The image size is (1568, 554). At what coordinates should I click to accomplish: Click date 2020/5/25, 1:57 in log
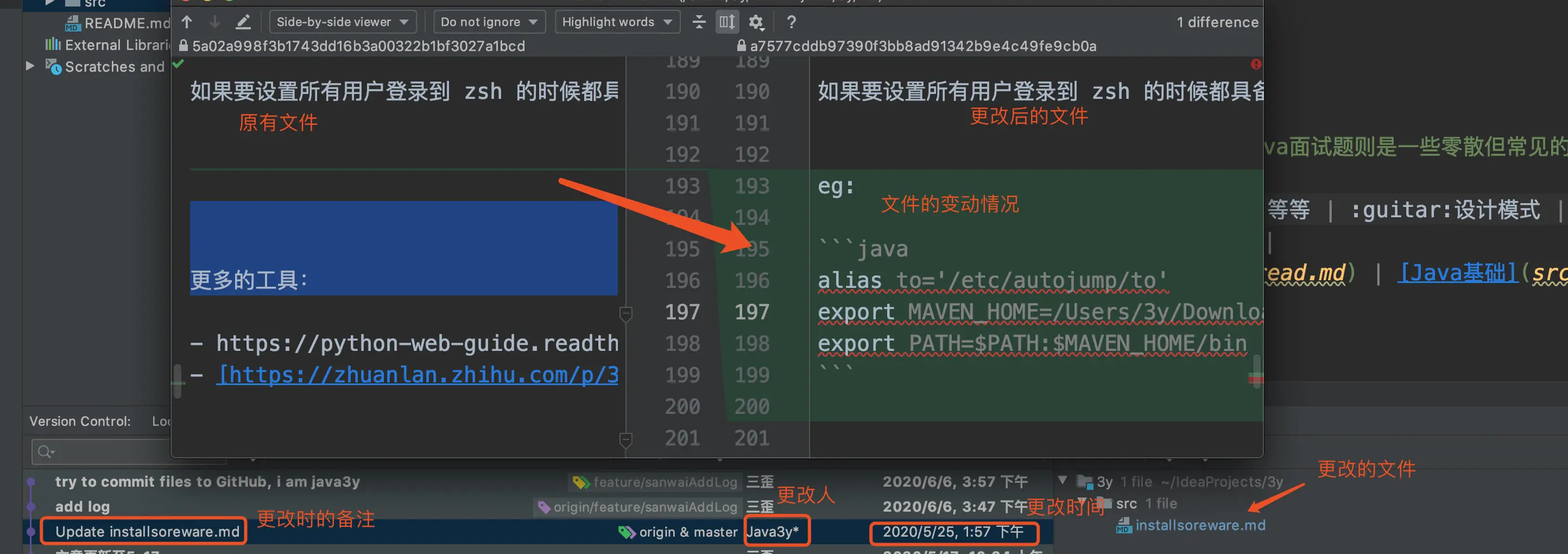[x=953, y=532]
